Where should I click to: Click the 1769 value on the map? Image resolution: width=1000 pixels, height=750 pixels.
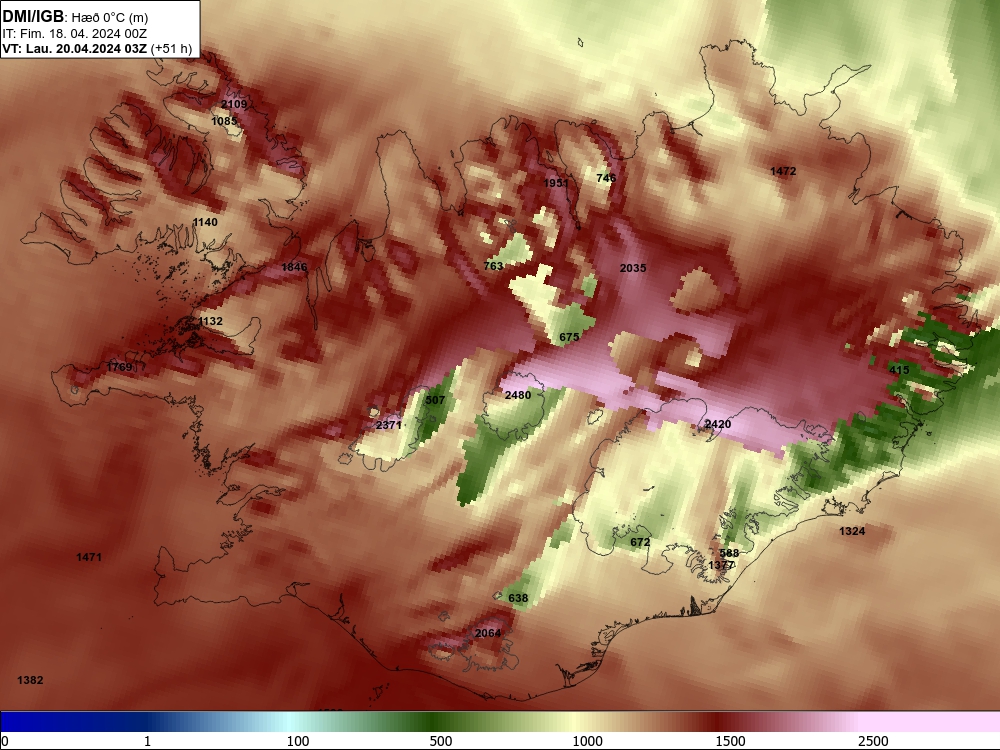point(119,367)
